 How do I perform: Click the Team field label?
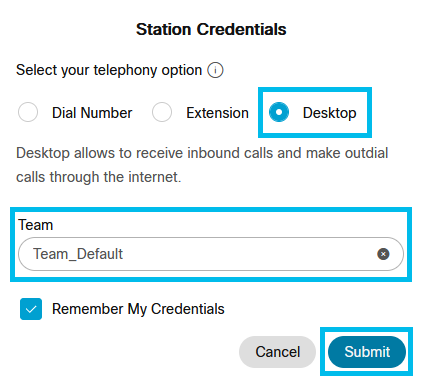click(x=36, y=225)
